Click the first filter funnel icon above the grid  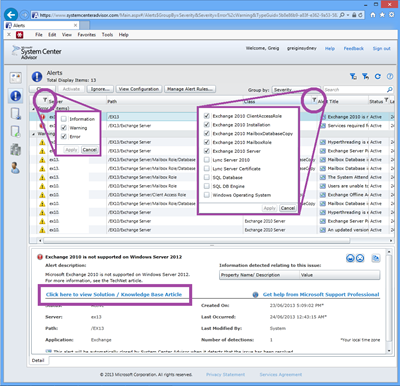[353, 76]
